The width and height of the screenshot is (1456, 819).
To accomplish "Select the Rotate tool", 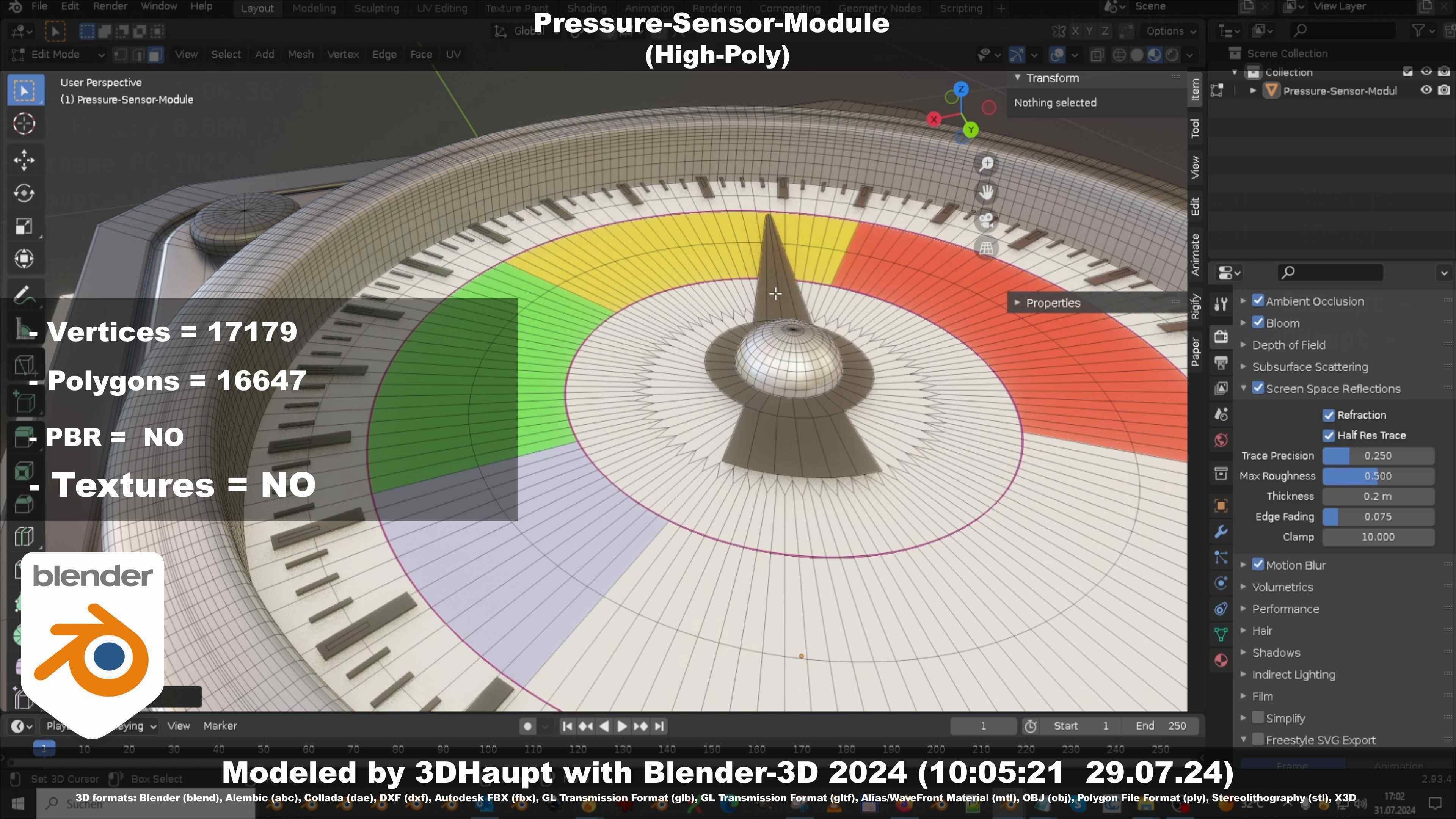I will (24, 193).
